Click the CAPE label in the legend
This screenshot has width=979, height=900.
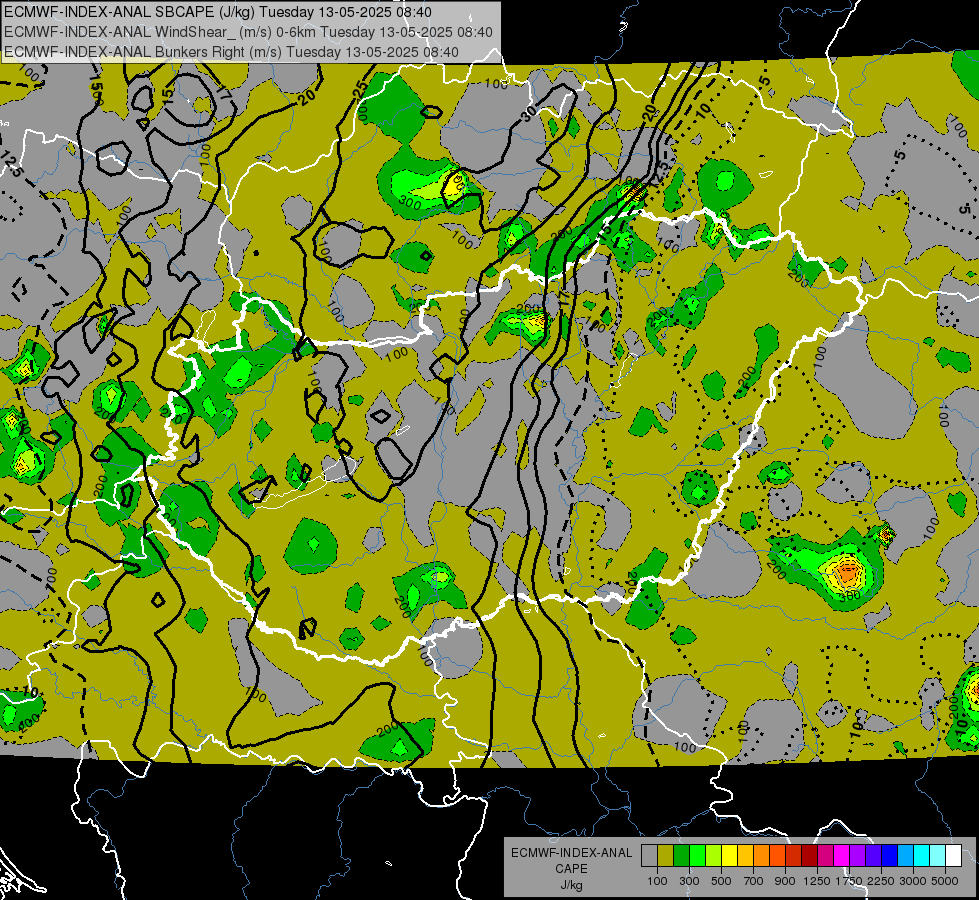[571, 869]
